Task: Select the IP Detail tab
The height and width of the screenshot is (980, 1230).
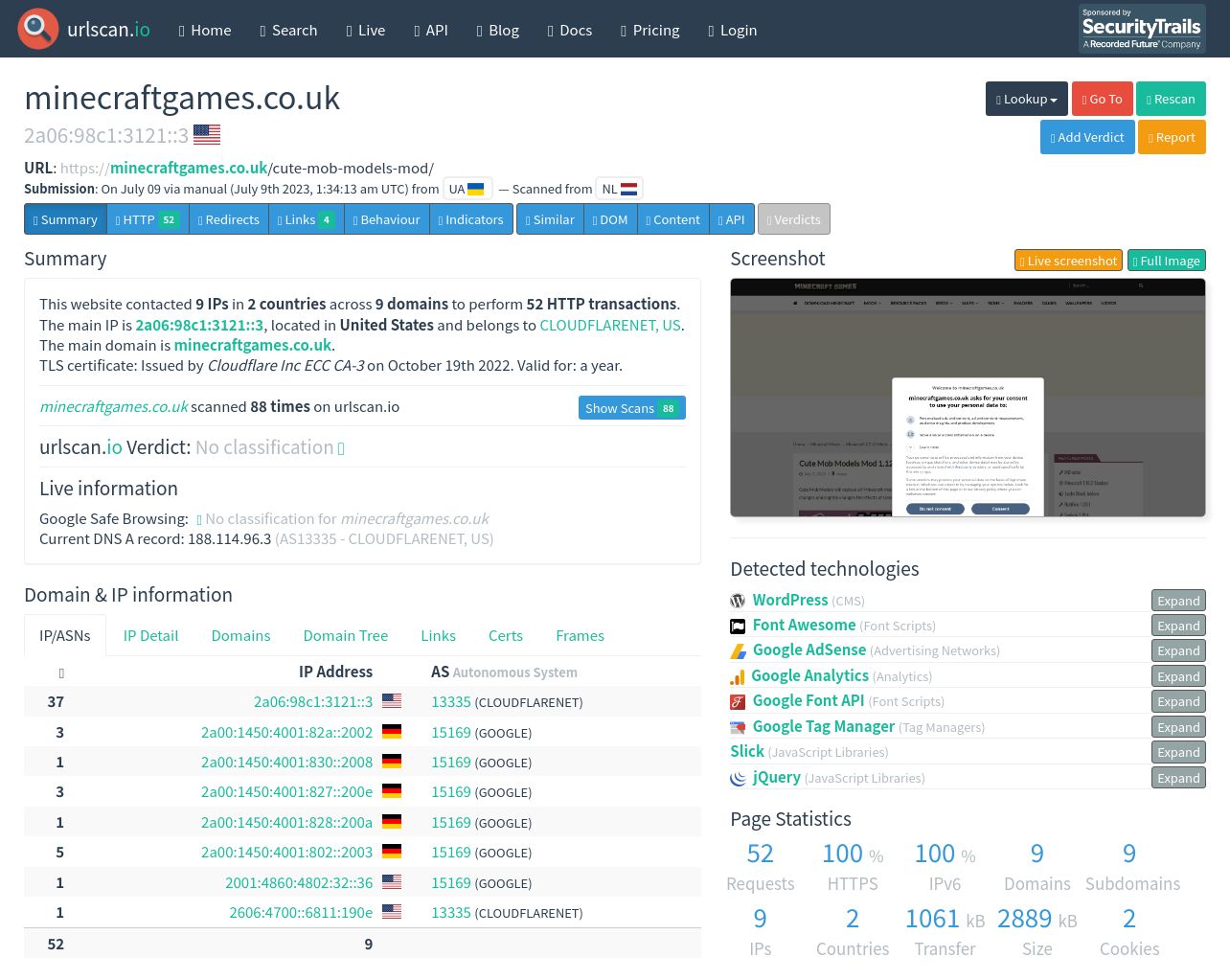Action: pyautogui.click(x=150, y=635)
